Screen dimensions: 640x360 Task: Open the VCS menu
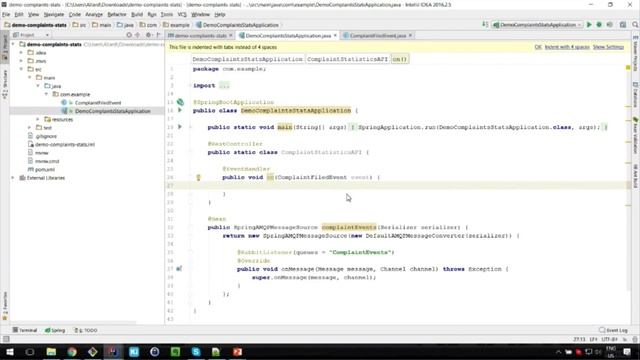182,14
